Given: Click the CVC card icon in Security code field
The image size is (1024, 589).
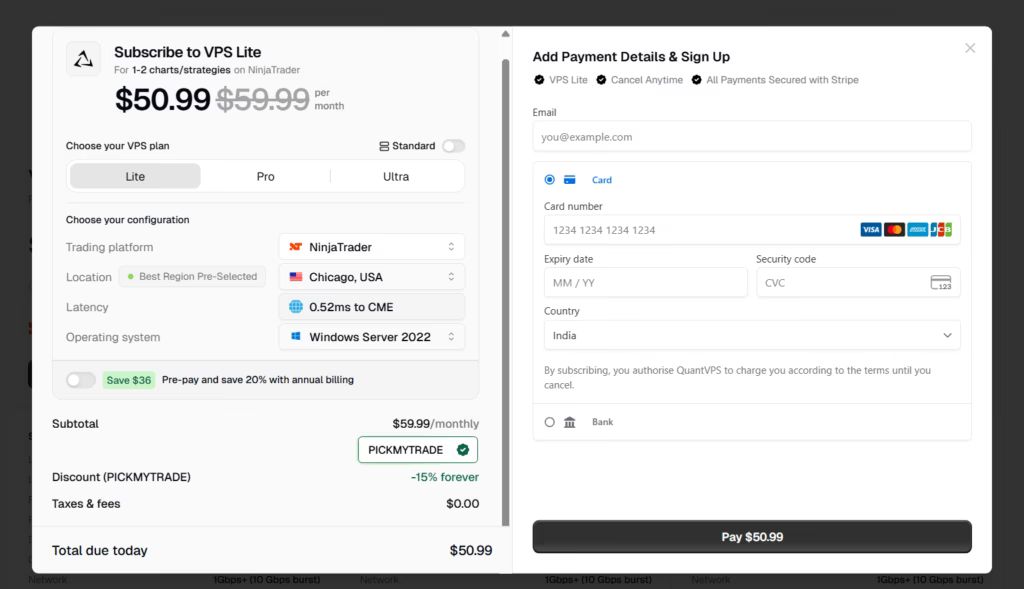Looking at the screenshot, I should 941,282.
